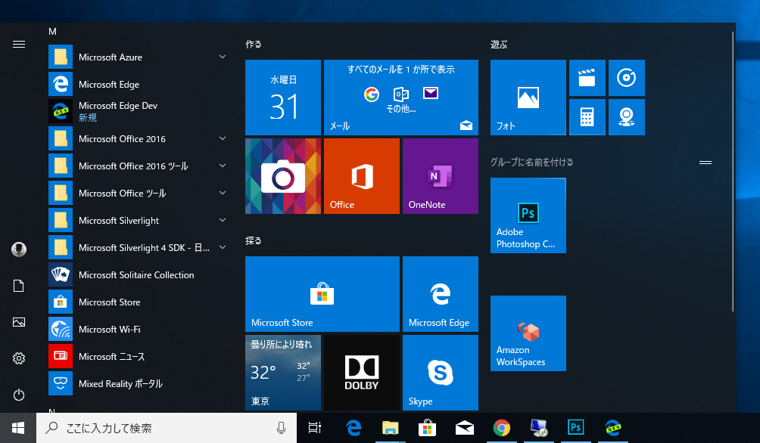Click グループに名前を付ける to name group
This screenshot has width=760, height=443.
coord(532,162)
